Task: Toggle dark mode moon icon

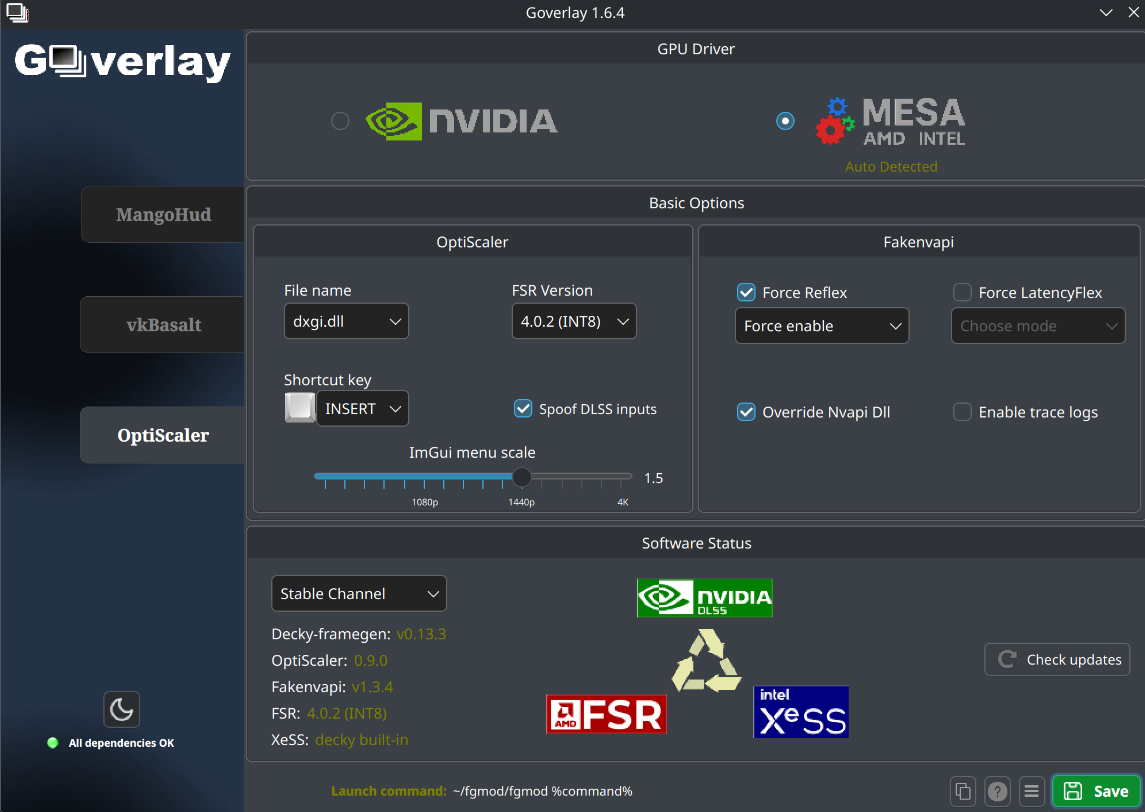Action: click(x=121, y=709)
